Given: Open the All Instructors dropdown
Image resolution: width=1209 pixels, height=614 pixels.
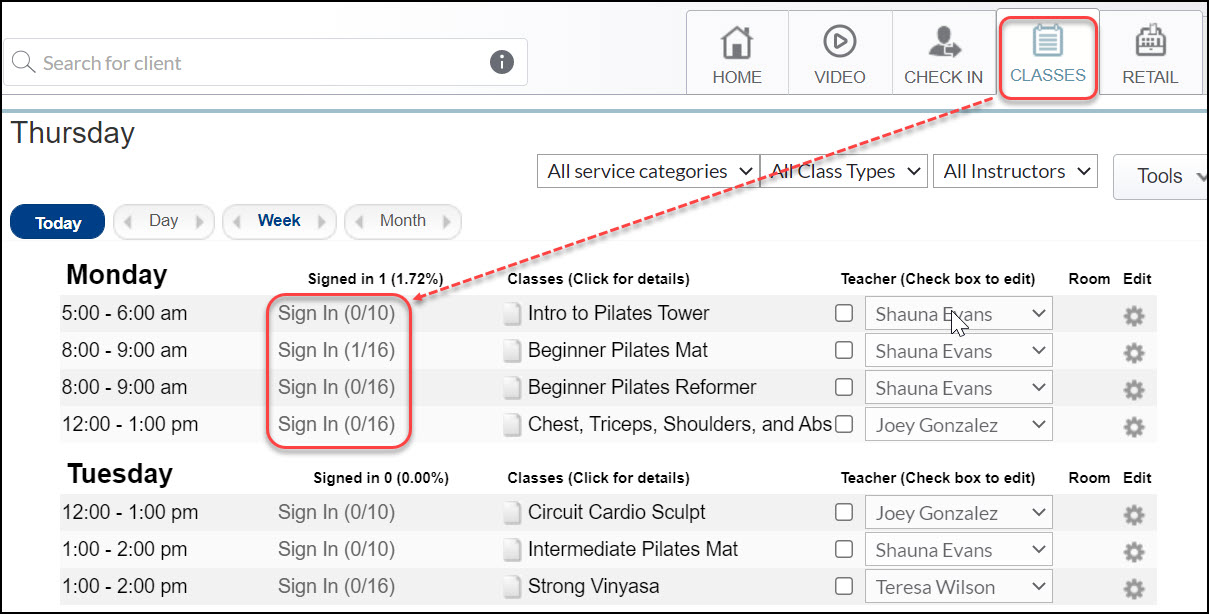Looking at the screenshot, I should [x=1014, y=171].
